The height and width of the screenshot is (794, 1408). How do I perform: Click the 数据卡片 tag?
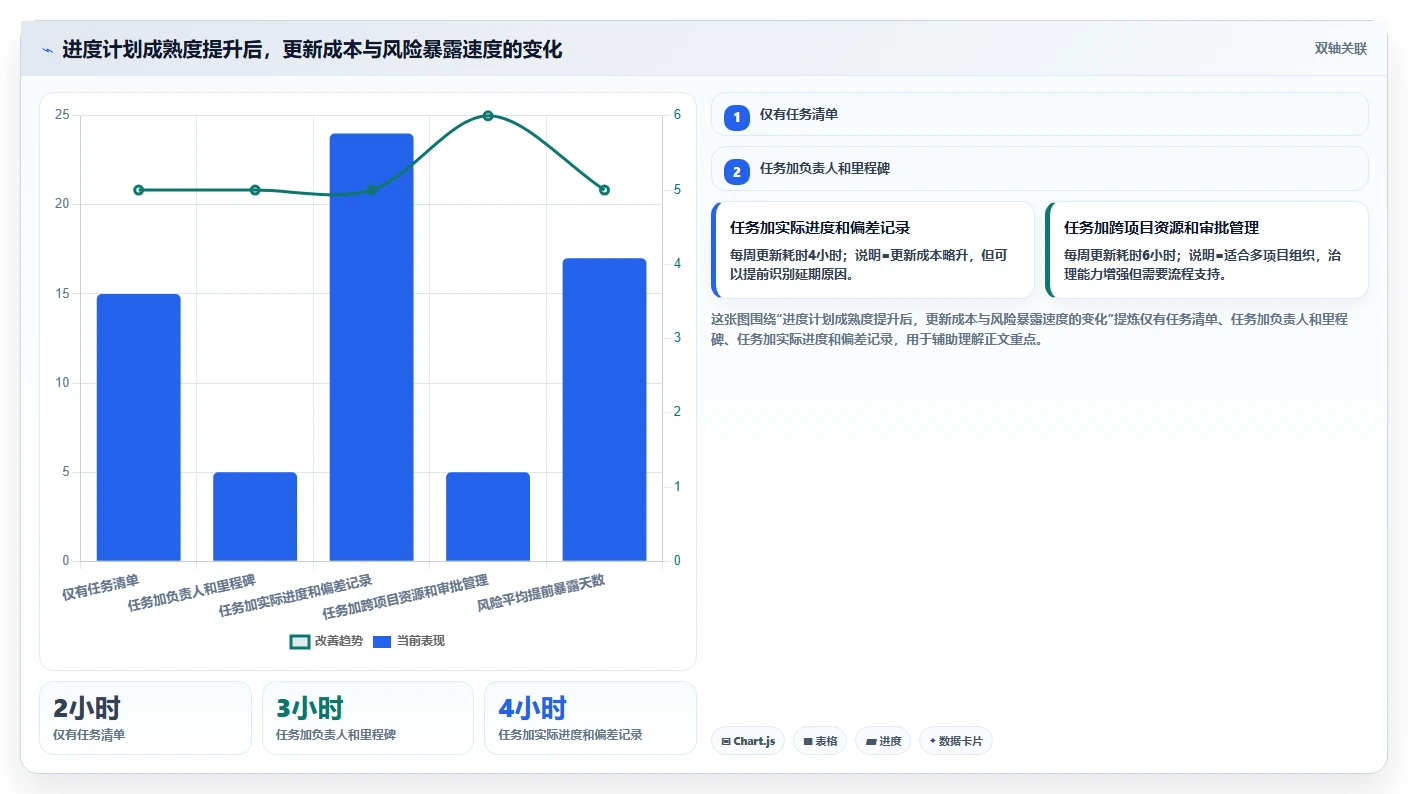955,741
